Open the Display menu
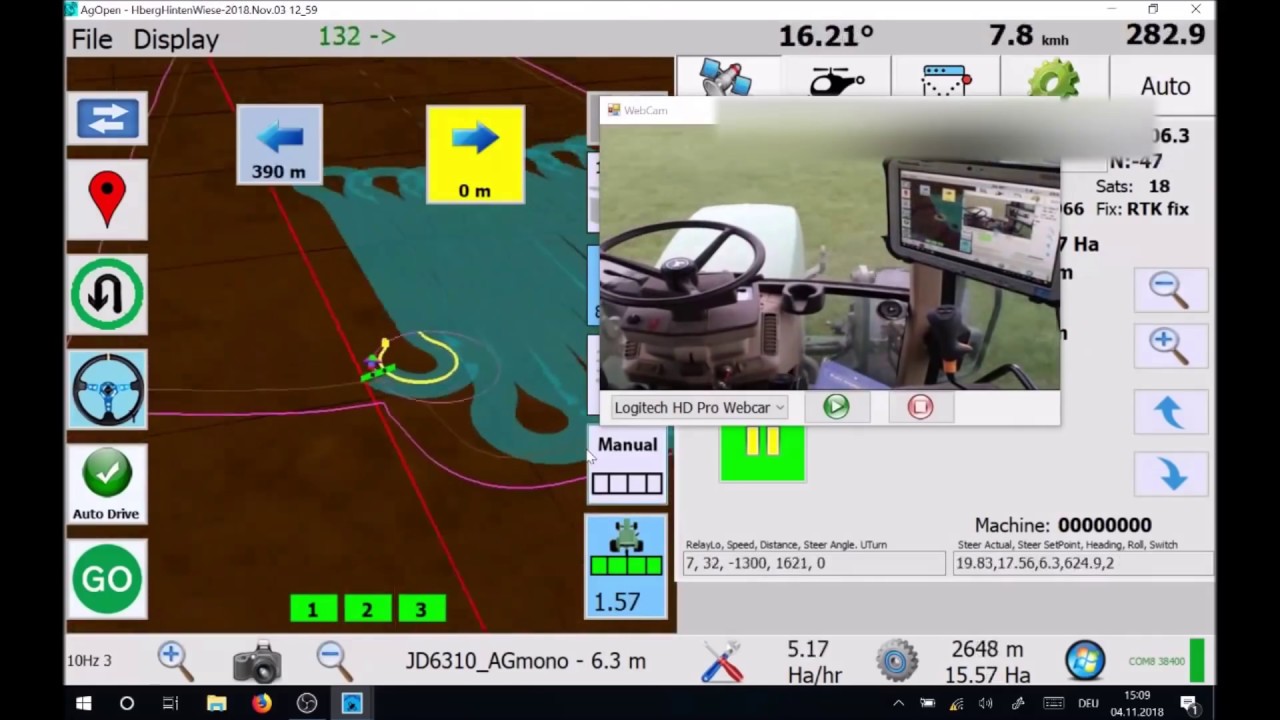This screenshot has width=1280, height=720. [x=176, y=39]
